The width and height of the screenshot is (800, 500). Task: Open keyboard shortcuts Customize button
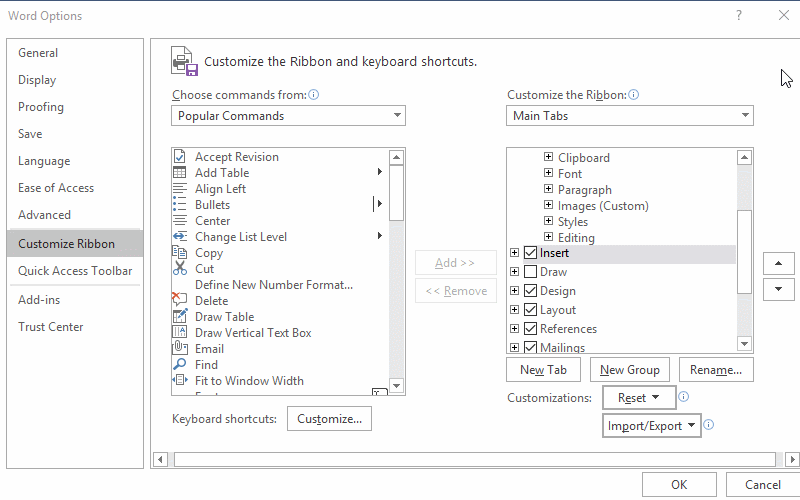coord(329,419)
